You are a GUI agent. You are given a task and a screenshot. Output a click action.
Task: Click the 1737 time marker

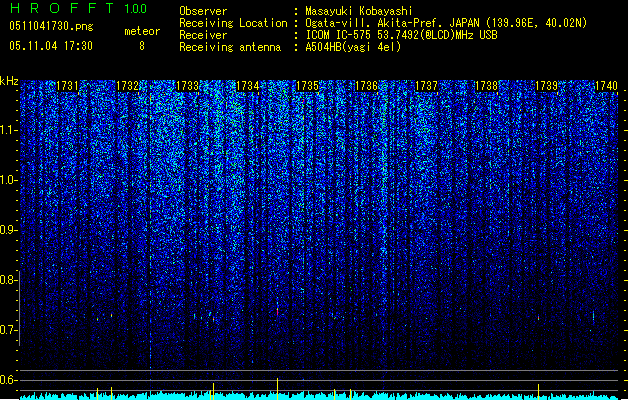[x=426, y=86]
